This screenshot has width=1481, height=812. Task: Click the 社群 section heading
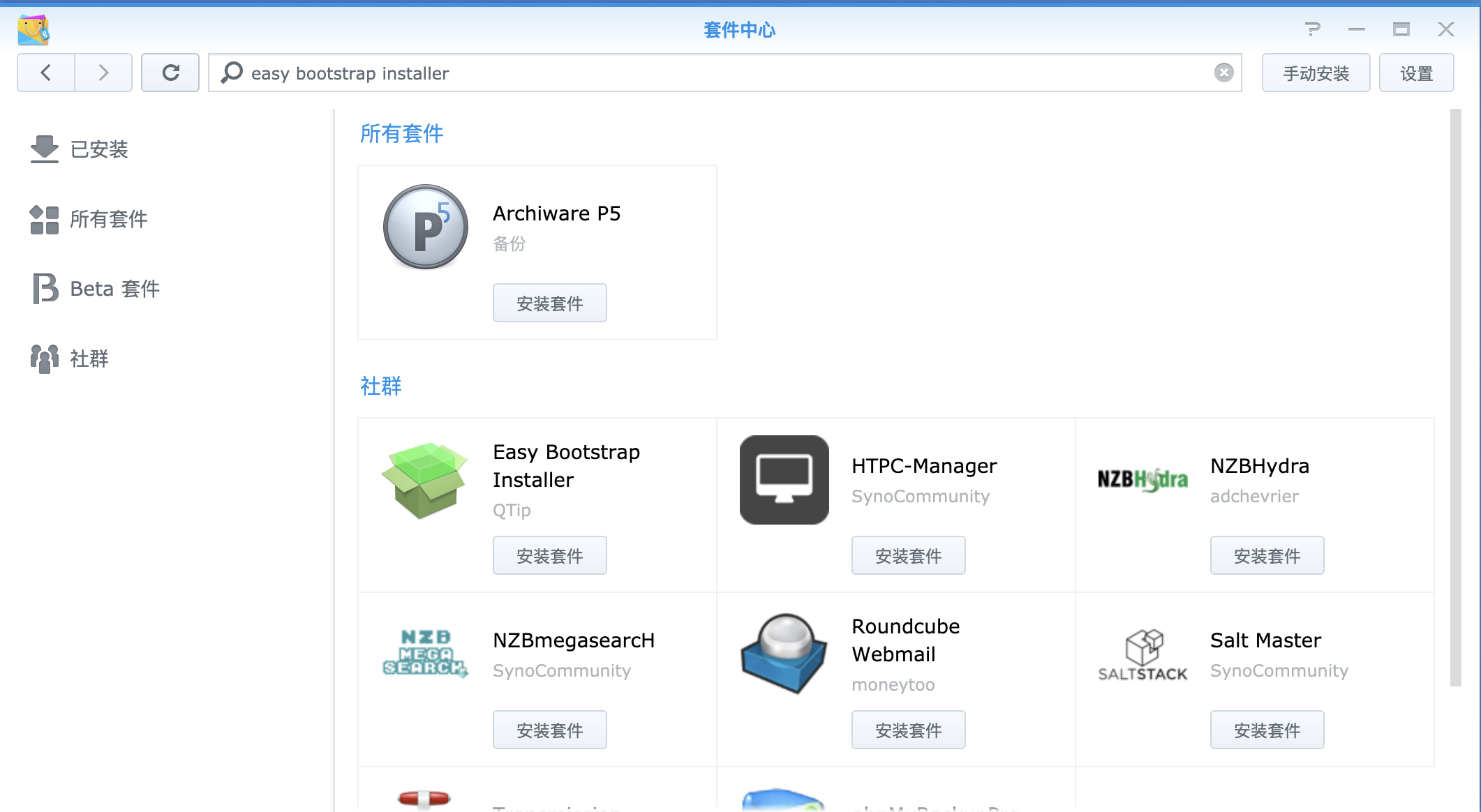[380, 386]
